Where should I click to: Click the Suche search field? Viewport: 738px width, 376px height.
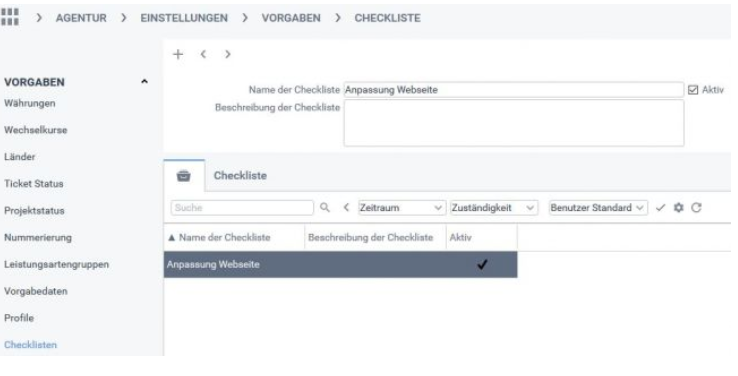click(x=242, y=208)
